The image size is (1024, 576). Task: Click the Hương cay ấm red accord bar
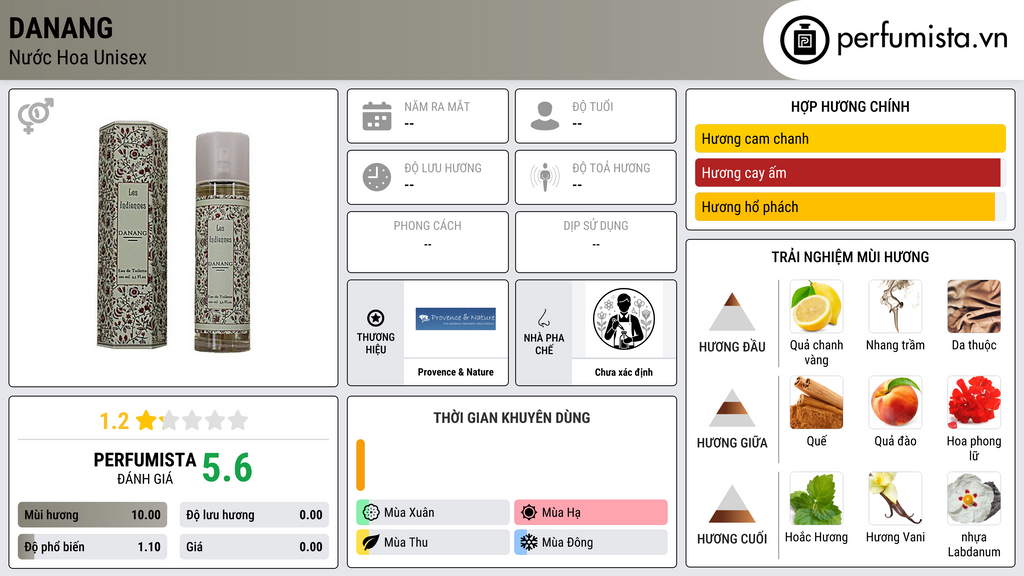coord(848,172)
